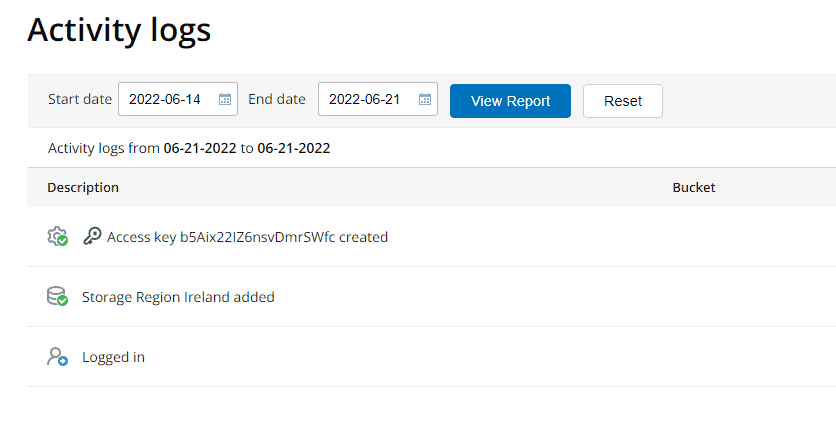Open the End date calendar picker icon

tap(425, 99)
